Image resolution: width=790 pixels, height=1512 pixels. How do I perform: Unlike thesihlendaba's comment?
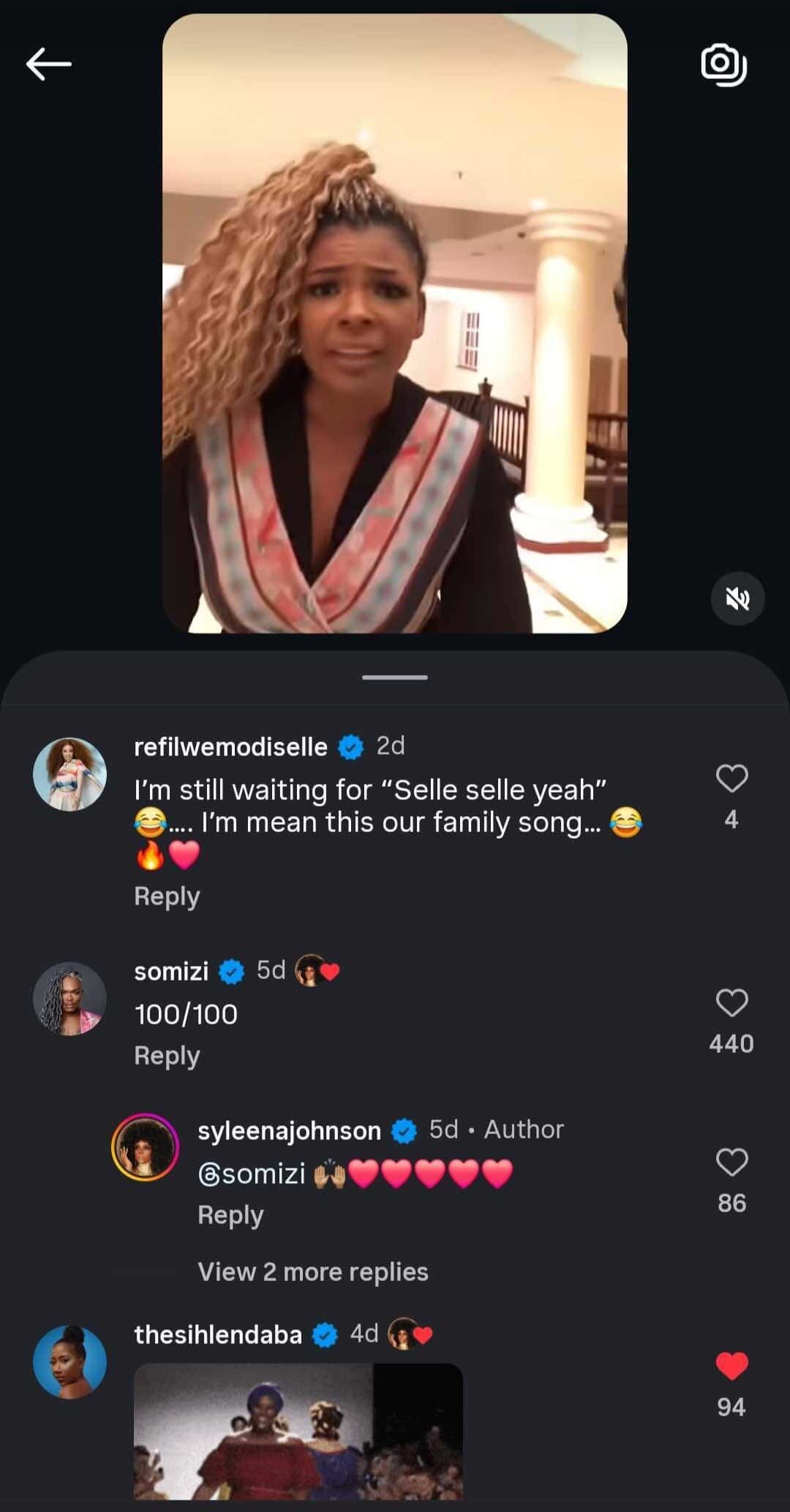[x=731, y=1366]
